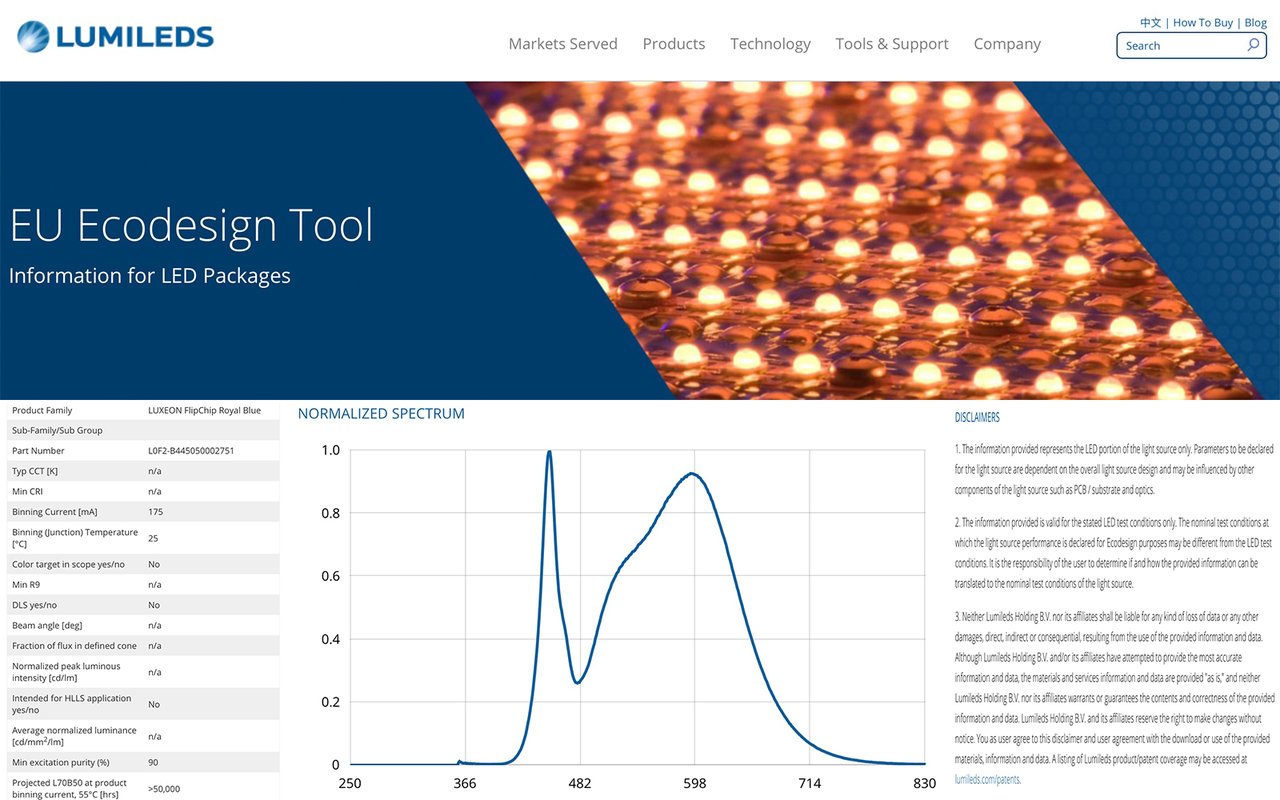Expand the Company navigation dropdown
This screenshot has height=800, width=1280.
click(x=1007, y=44)
